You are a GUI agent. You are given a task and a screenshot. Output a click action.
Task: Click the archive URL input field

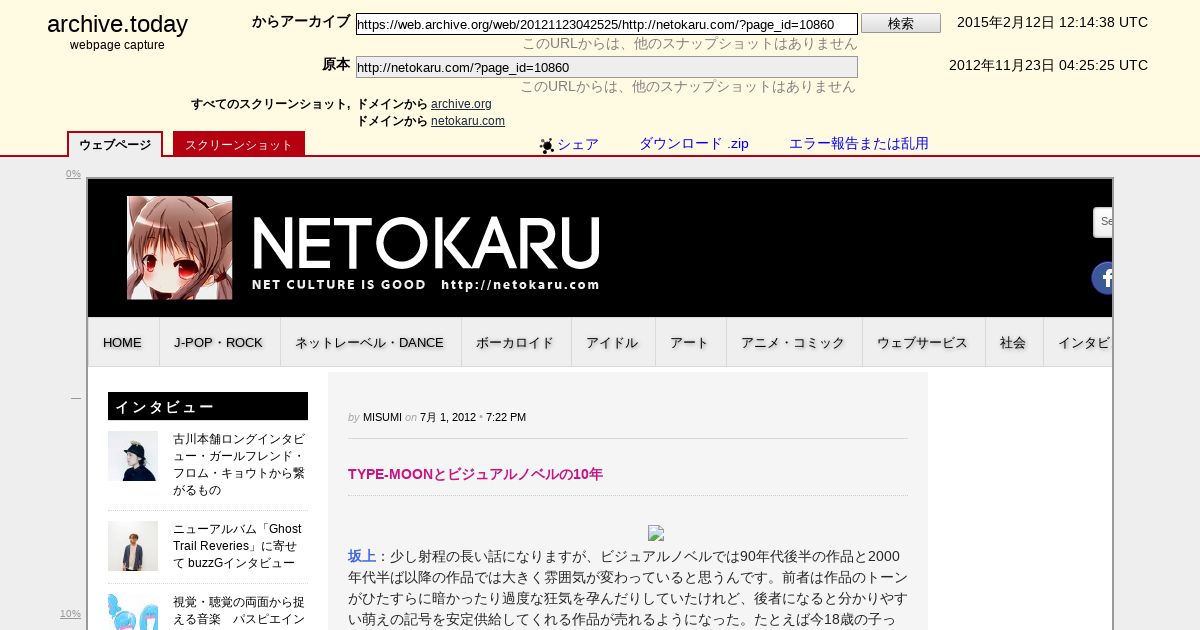[607, 24]
